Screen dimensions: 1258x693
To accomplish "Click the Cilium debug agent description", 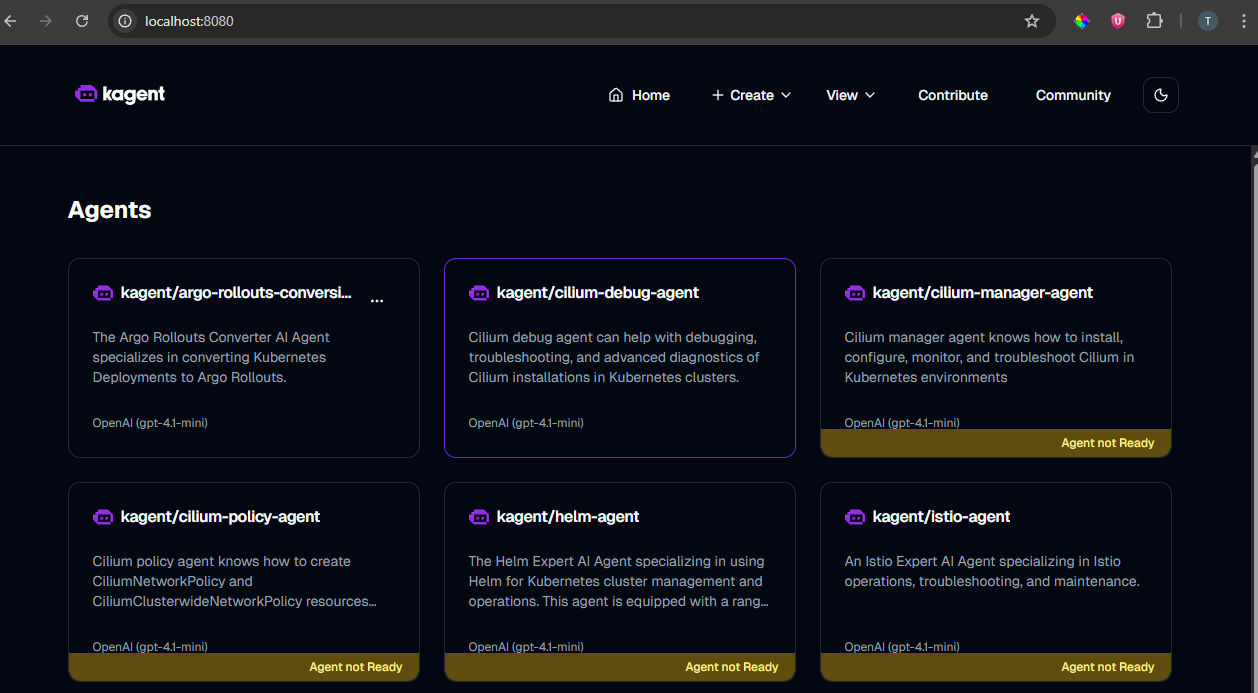I will pos(614,357).
